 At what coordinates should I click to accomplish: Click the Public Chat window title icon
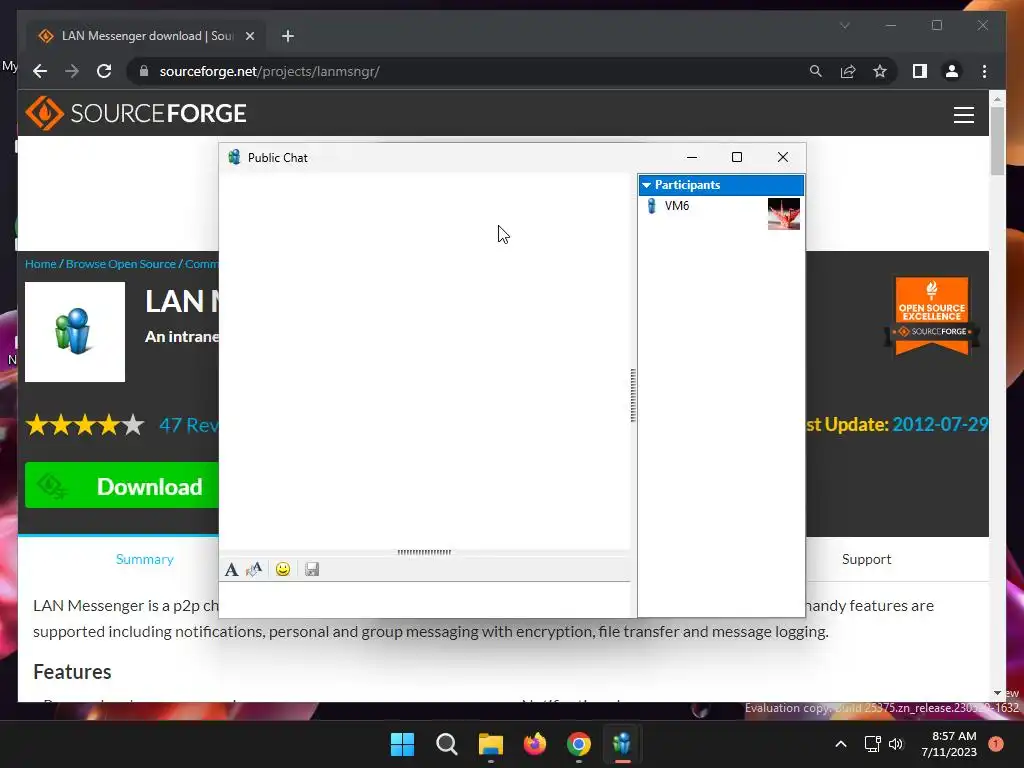(234, 157)
